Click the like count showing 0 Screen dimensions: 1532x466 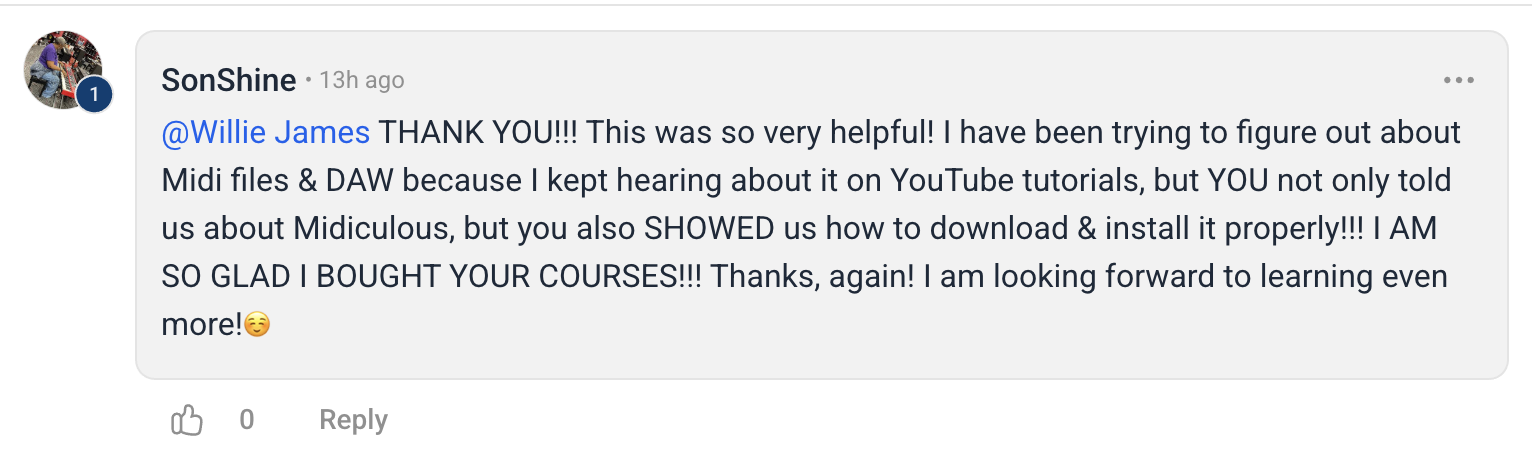click(247, 421)
